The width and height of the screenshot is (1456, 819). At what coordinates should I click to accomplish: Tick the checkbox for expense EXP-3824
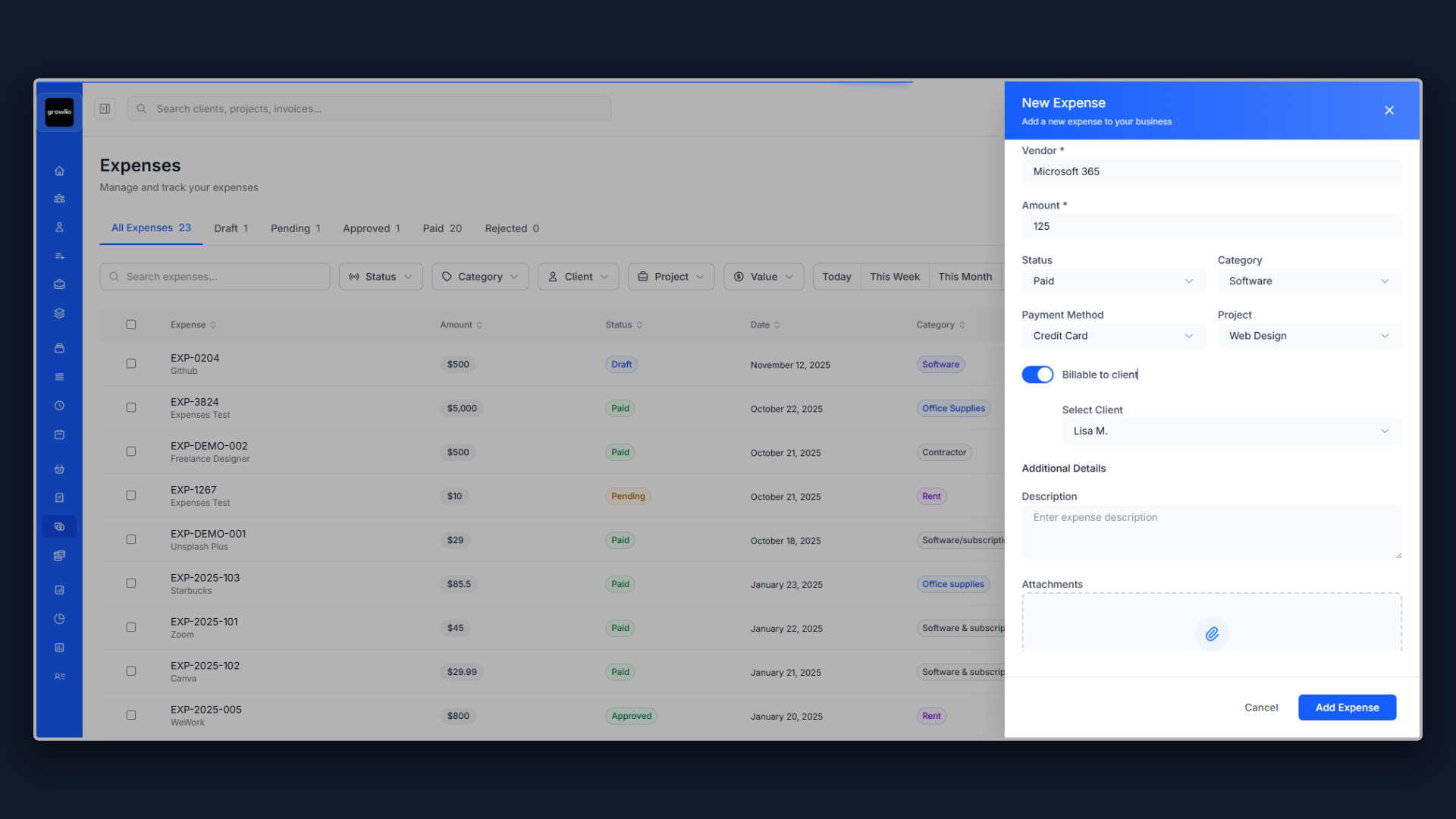coord(130,407)
